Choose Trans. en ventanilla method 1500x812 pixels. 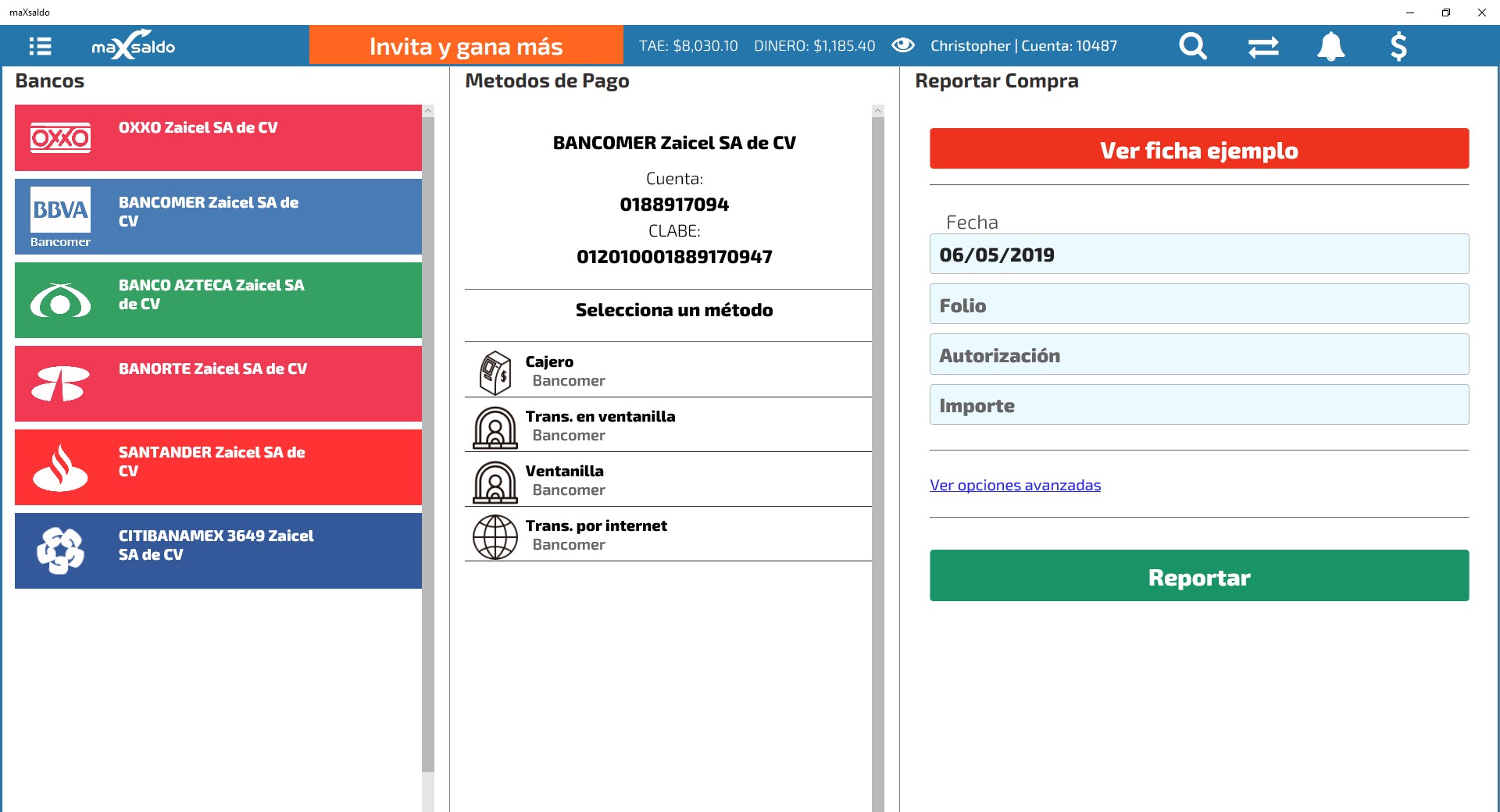[668, 425]
